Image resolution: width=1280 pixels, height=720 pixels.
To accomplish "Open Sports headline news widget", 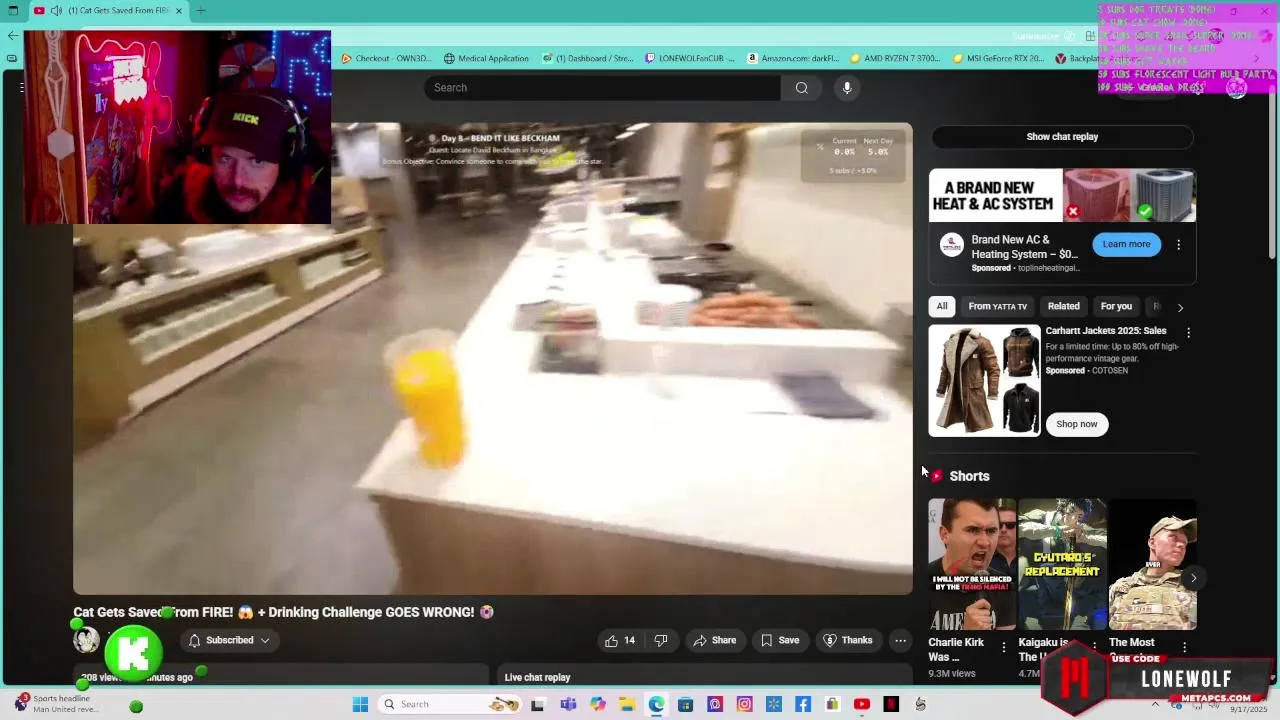I will point(56,704).
